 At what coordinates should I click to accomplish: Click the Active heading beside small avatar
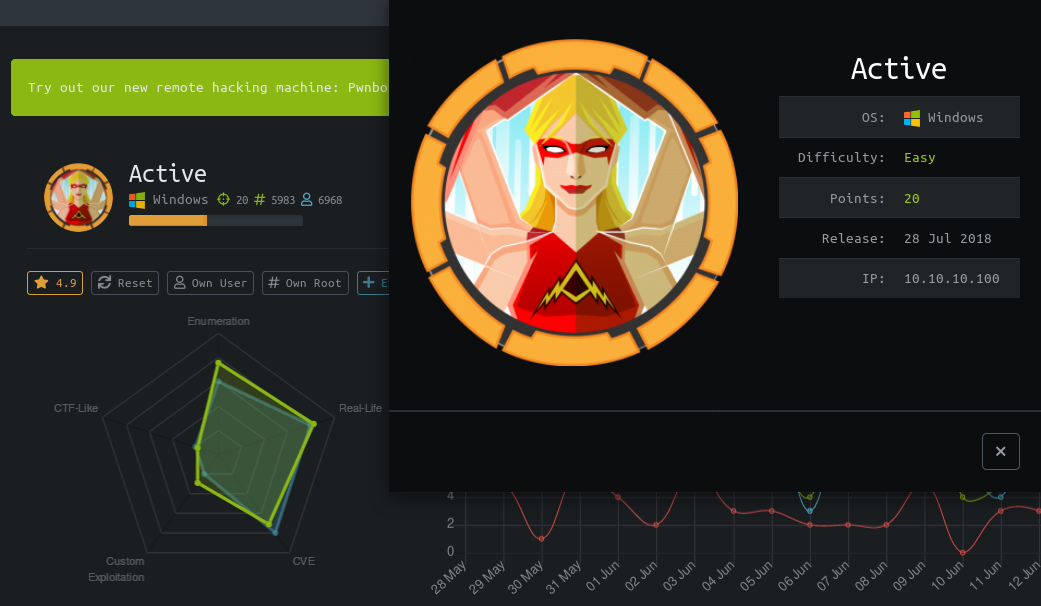[x=167, y=174]
